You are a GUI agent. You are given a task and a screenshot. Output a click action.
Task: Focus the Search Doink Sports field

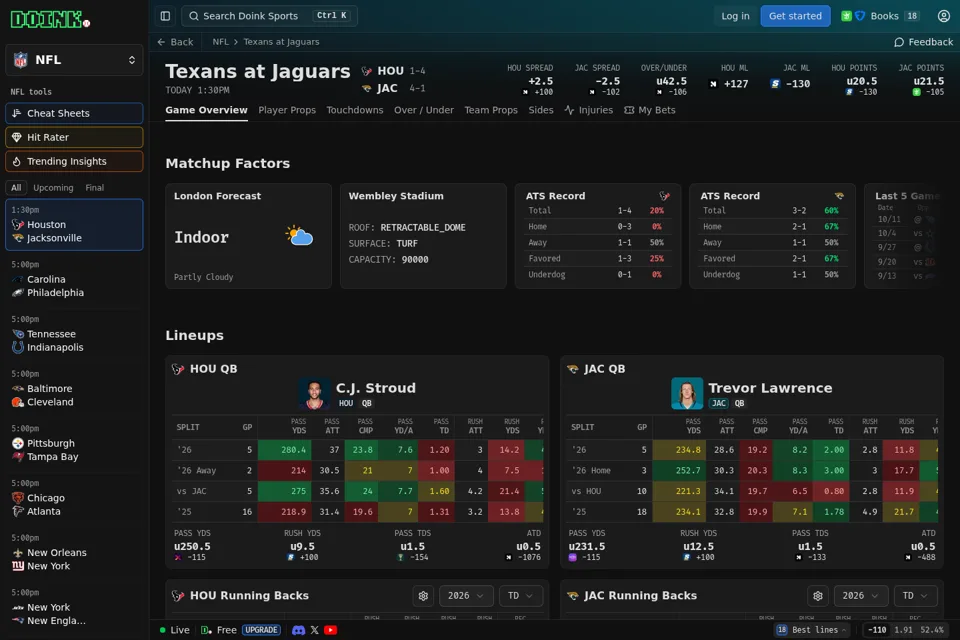pos(269,16)
